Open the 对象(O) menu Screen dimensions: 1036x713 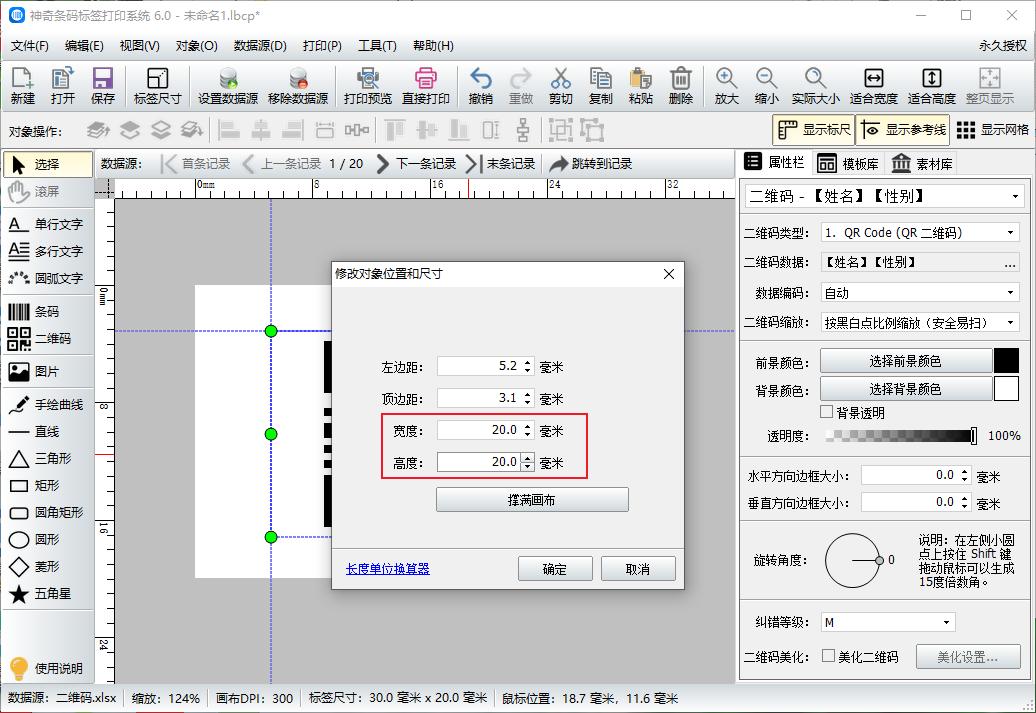pyautogui.click(x=196, y=46)
